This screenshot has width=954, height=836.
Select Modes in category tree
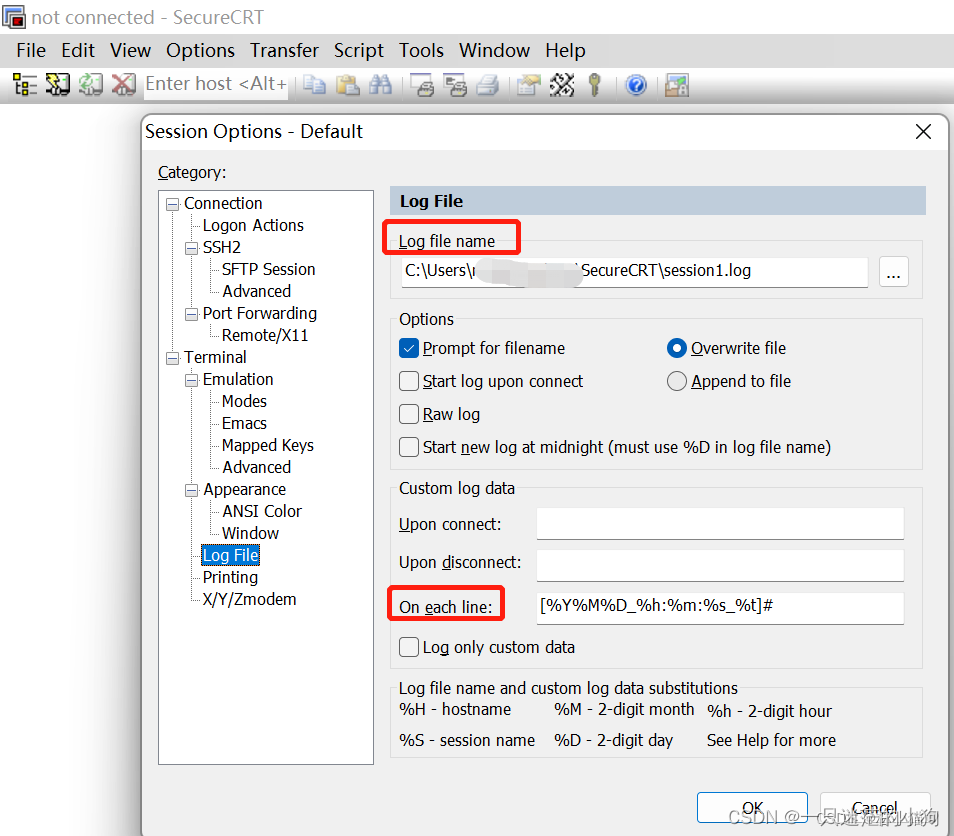[x=244, y=402]
